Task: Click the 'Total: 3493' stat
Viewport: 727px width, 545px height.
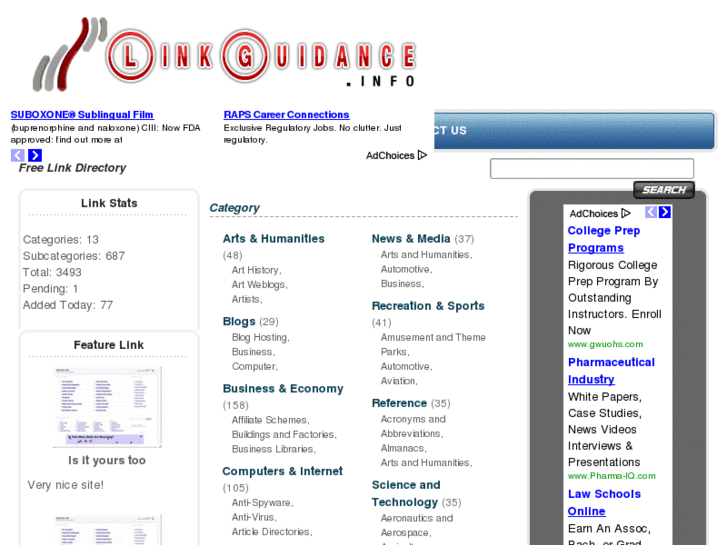Action: pos(52,272)
